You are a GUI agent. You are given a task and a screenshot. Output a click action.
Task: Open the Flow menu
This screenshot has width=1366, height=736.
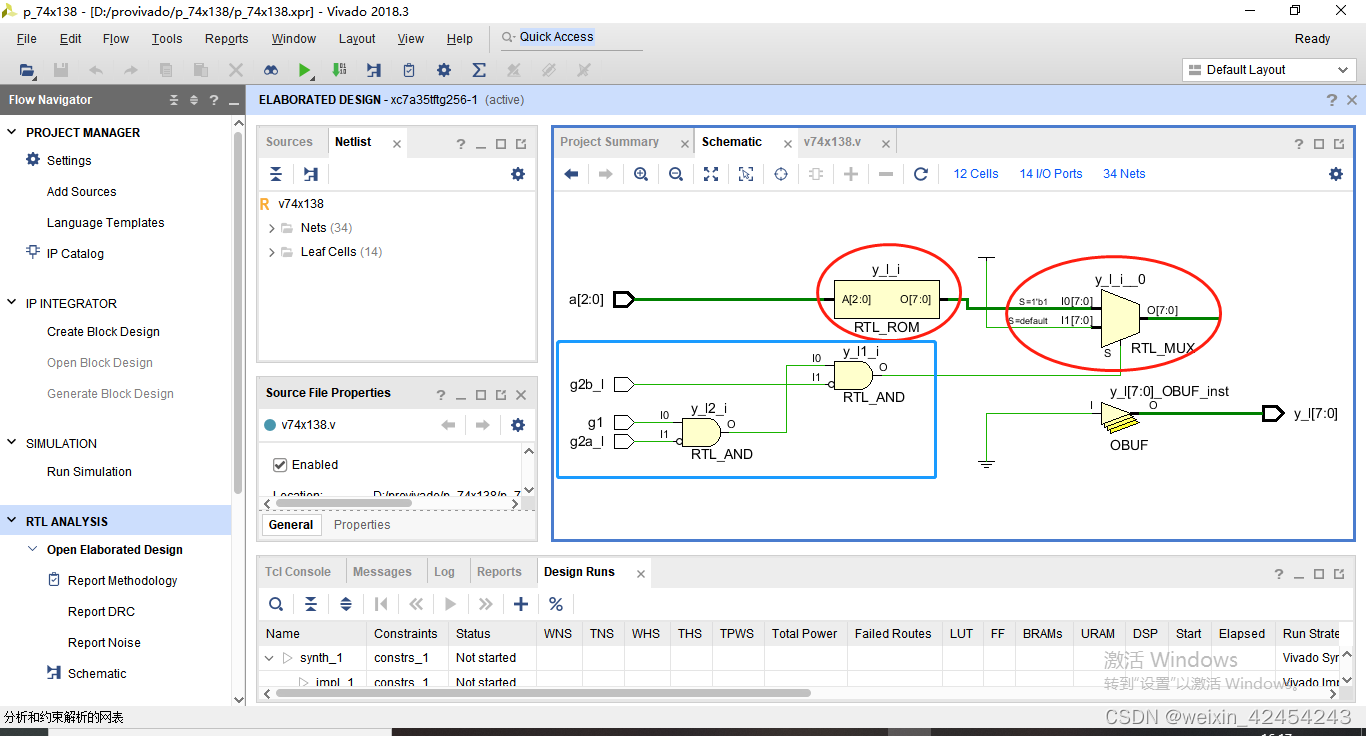(x=116, y=39)
